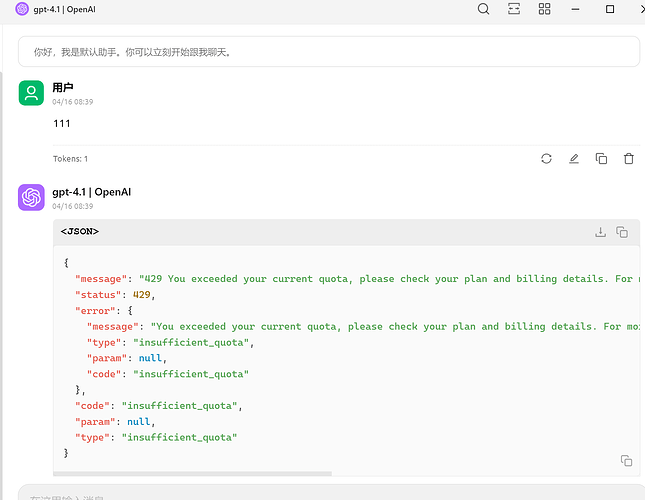Select the user message text 111

coord(62,123)
